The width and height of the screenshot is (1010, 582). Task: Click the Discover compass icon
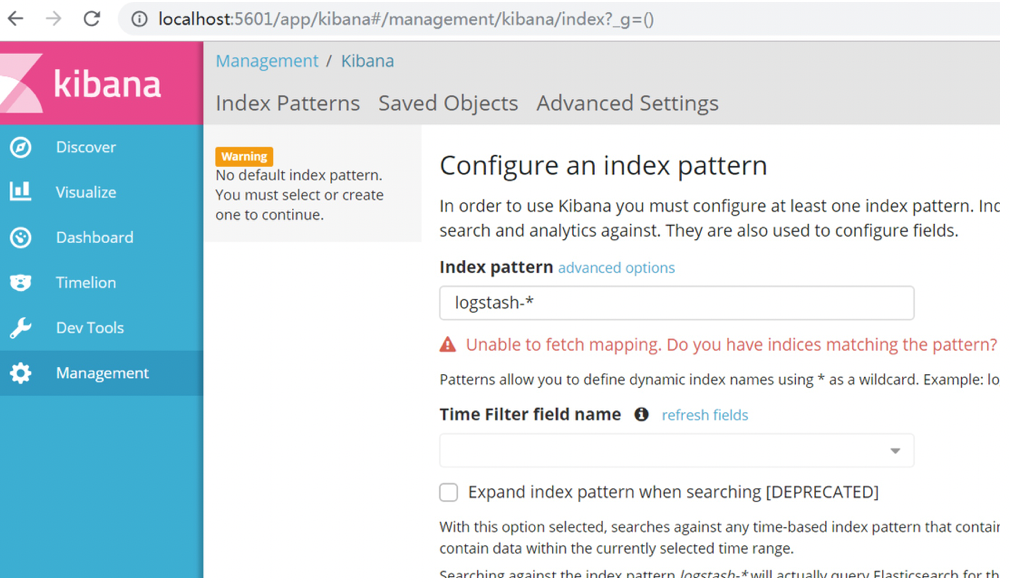pyautogui.click(x=21, y=147)
